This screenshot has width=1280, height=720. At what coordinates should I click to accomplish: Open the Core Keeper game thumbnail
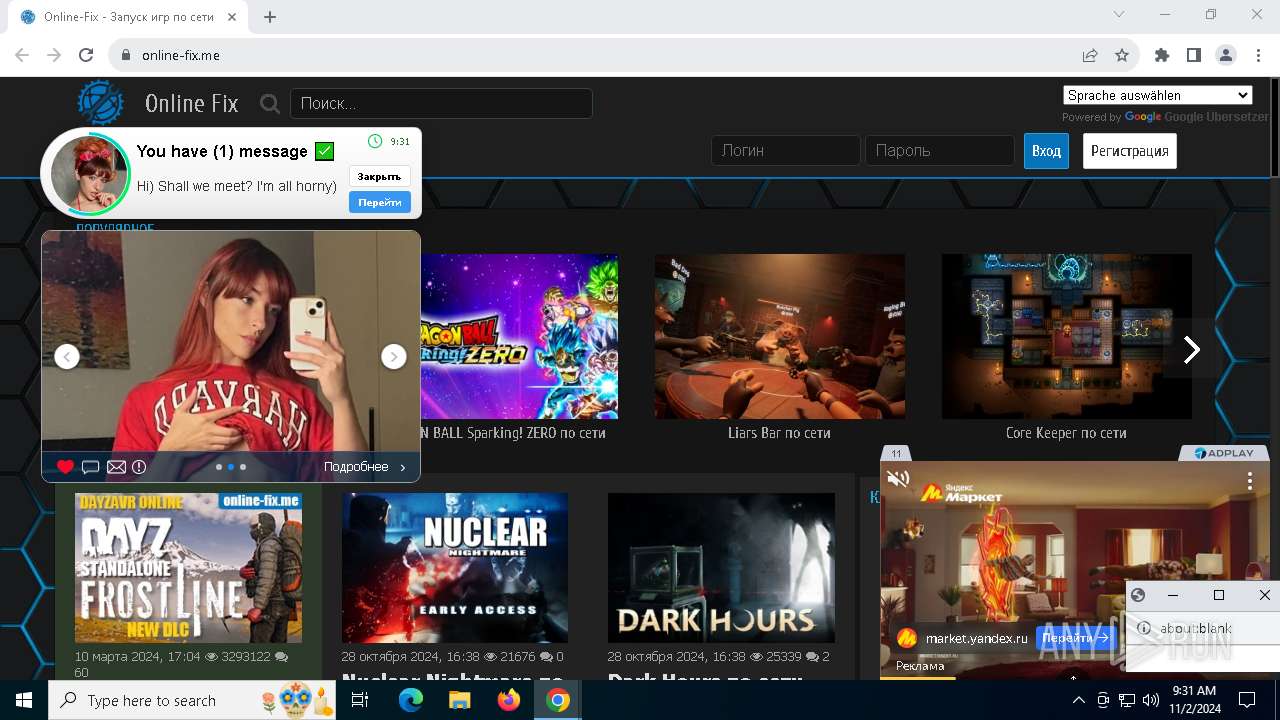click(1067, 336)
